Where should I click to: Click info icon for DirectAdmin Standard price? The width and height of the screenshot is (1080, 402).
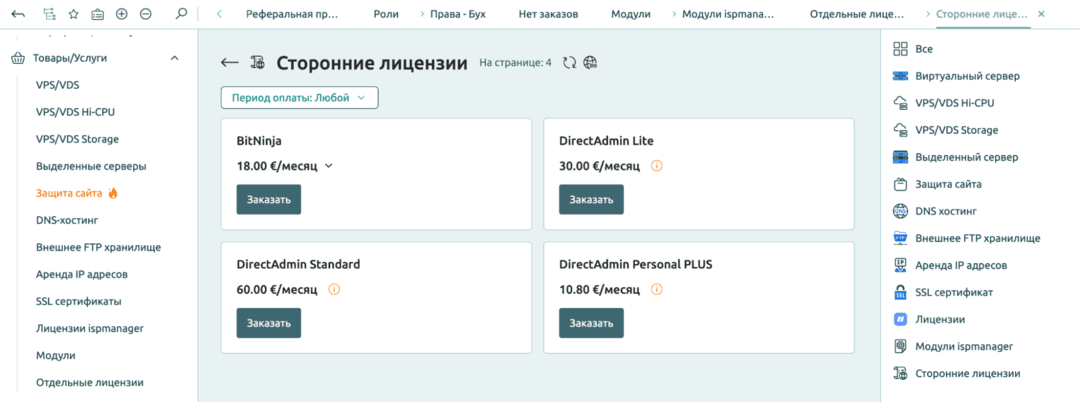(x=334, y=289)
